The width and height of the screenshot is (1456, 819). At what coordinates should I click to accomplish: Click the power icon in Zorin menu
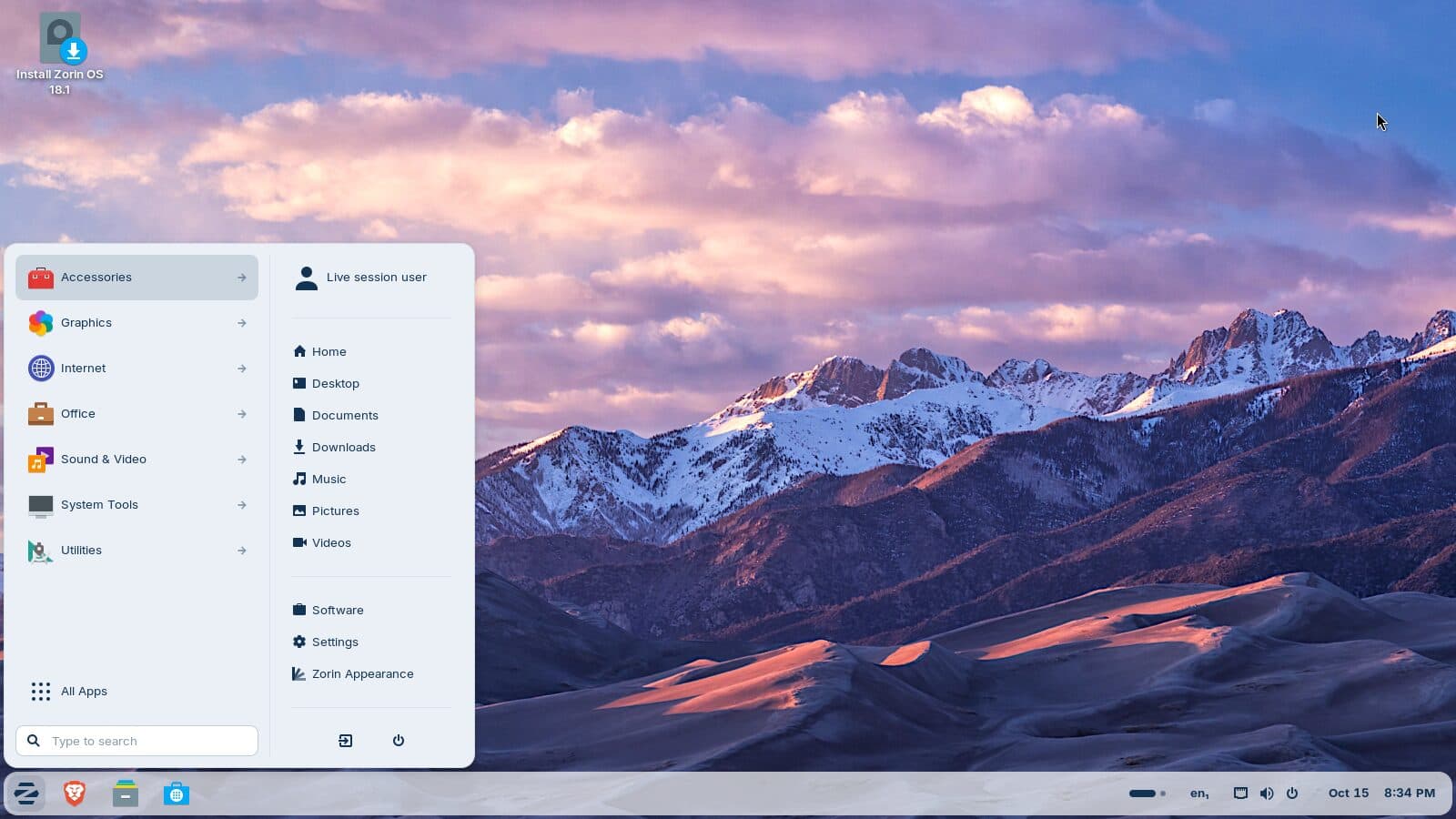pyautogui.click(x=399, y=741)
